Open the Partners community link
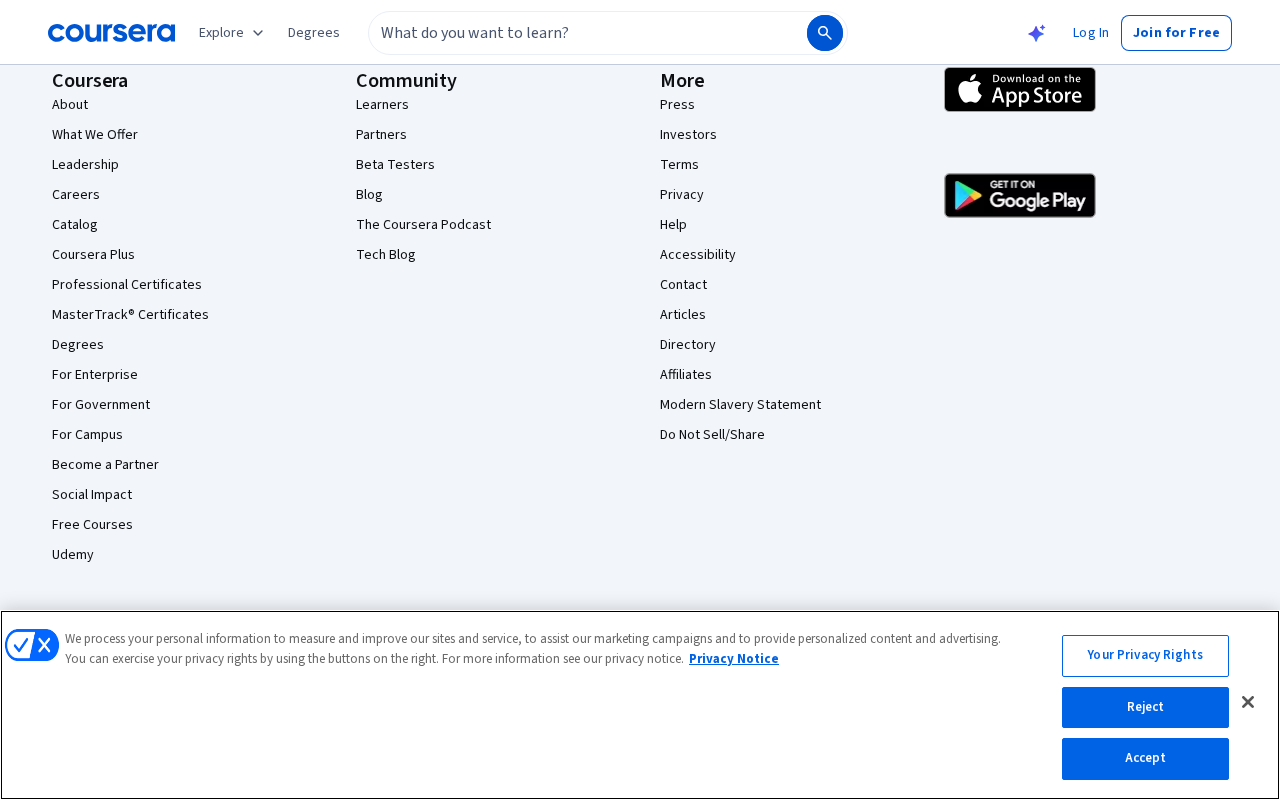Viewport: 1280px width, 800px height. point(381,135)
